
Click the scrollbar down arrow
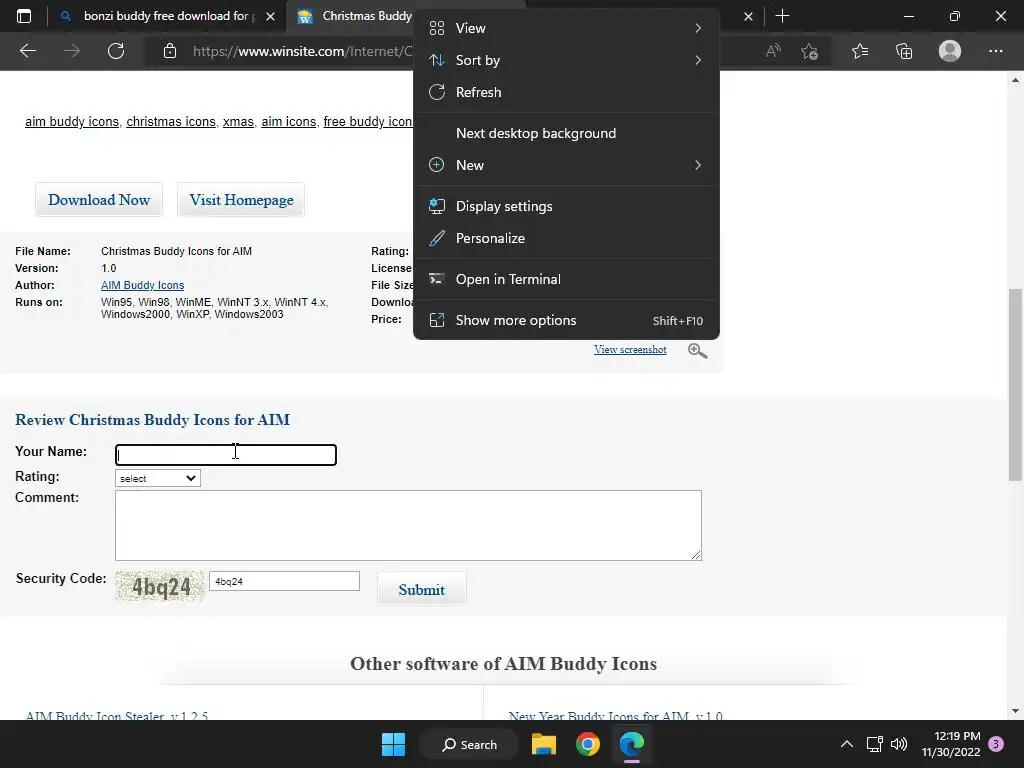tap(1015, 711)
